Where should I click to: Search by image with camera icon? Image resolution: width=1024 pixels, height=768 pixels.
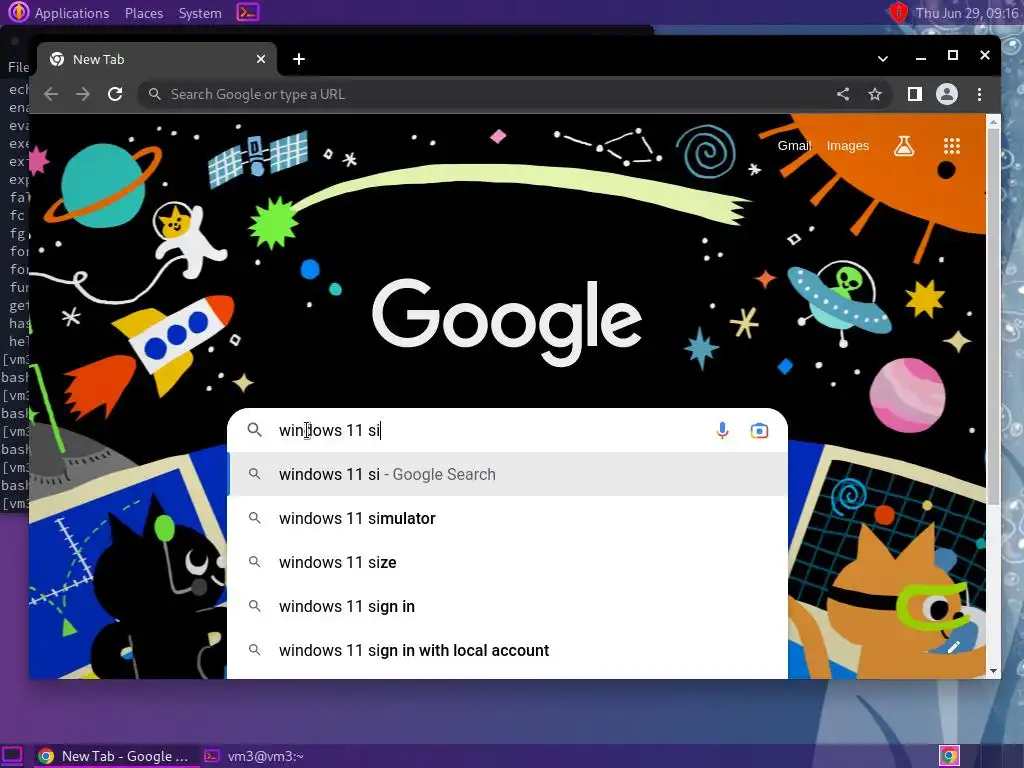pyautogui.click(x=759, y=430)
